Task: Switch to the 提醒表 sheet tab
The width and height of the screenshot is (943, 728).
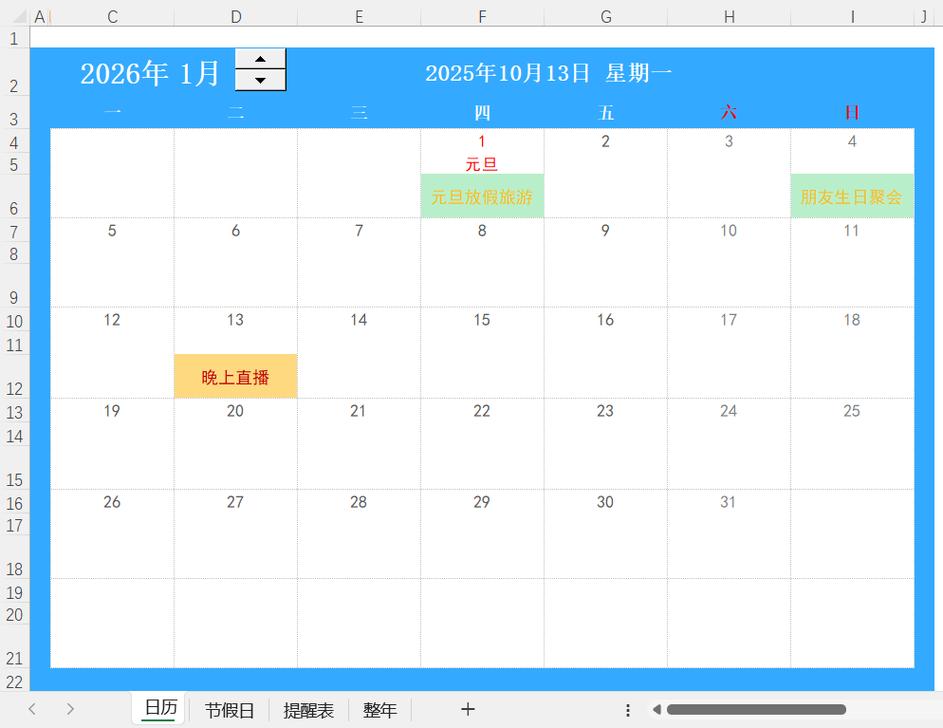Action: (310, 709)
